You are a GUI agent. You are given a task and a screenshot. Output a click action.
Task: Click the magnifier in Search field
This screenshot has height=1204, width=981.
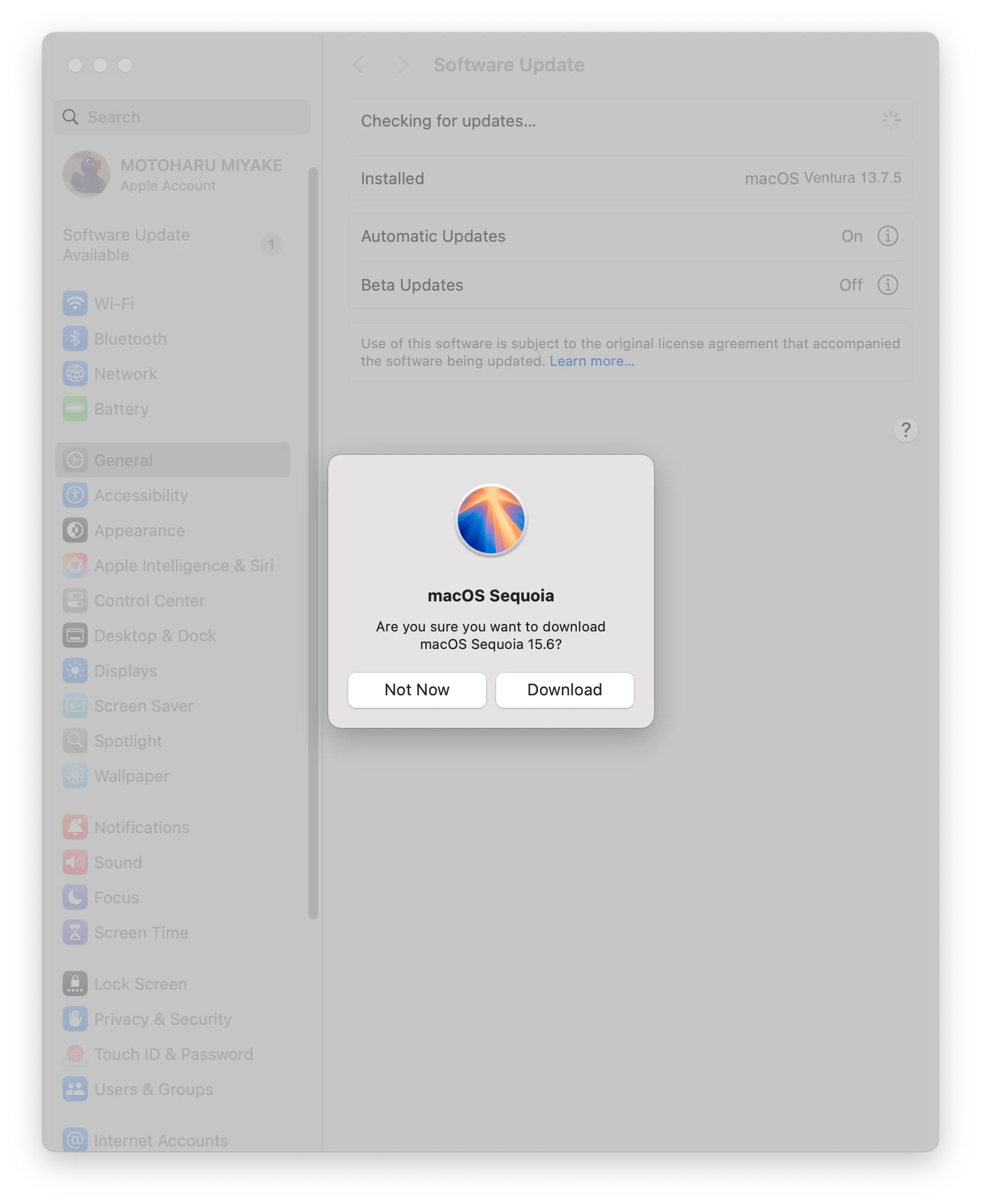(x=71, y=117)
